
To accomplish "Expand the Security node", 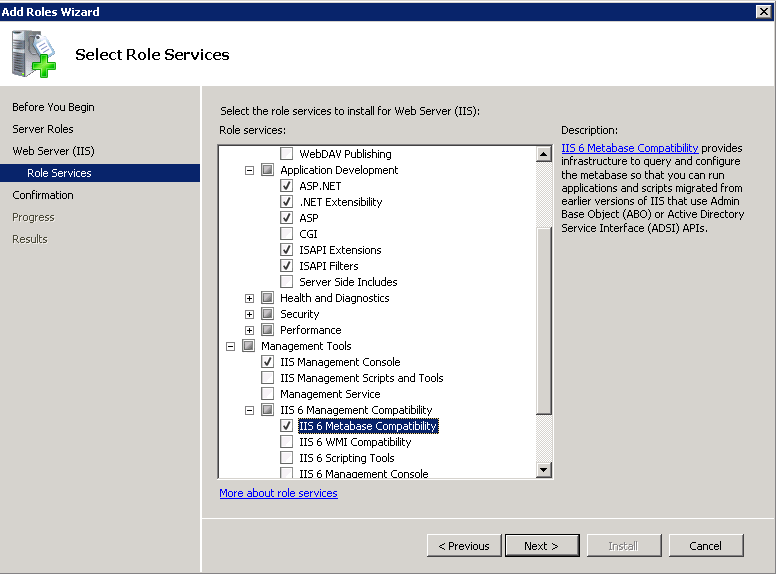I will tap(250, 314).
